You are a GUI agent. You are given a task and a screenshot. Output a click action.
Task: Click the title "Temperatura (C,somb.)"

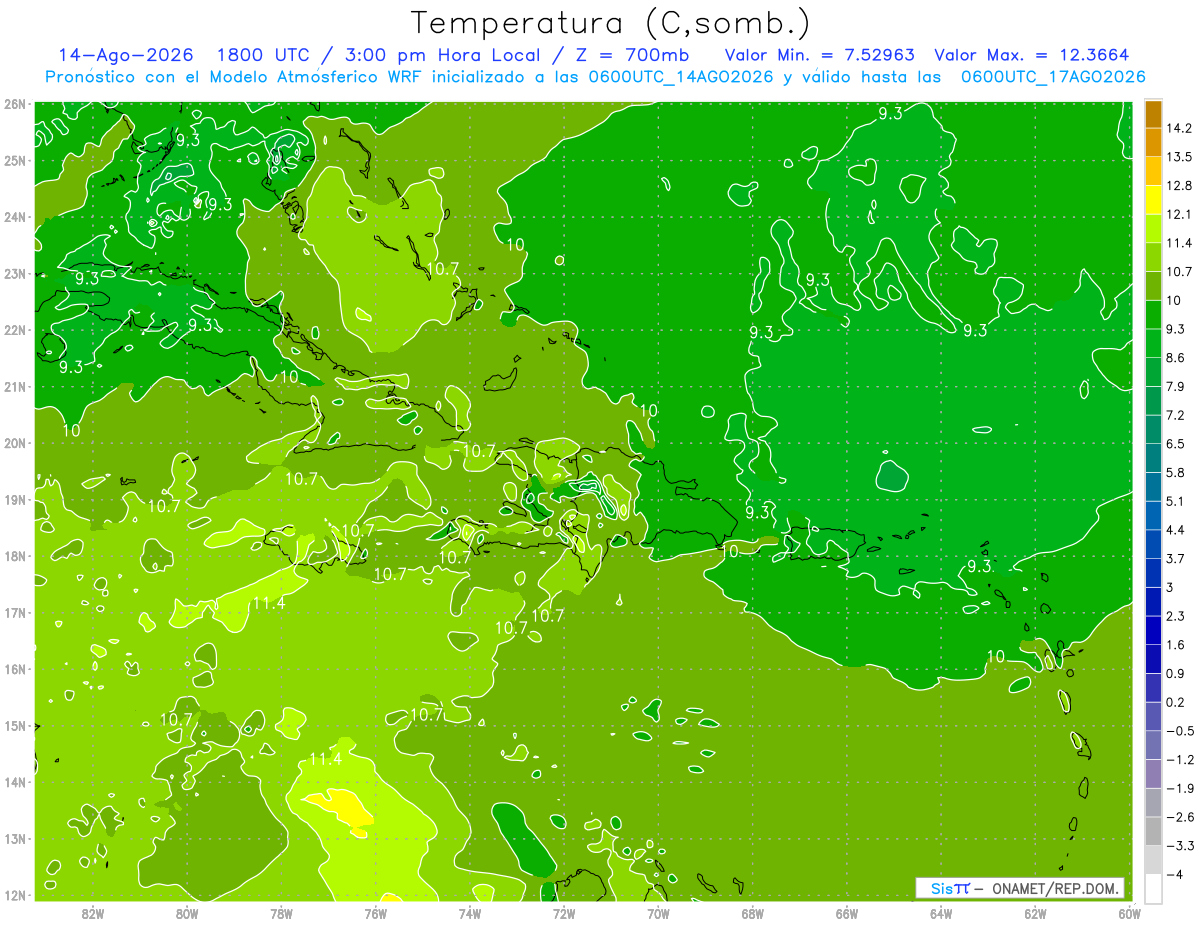(x=611, y=23)
